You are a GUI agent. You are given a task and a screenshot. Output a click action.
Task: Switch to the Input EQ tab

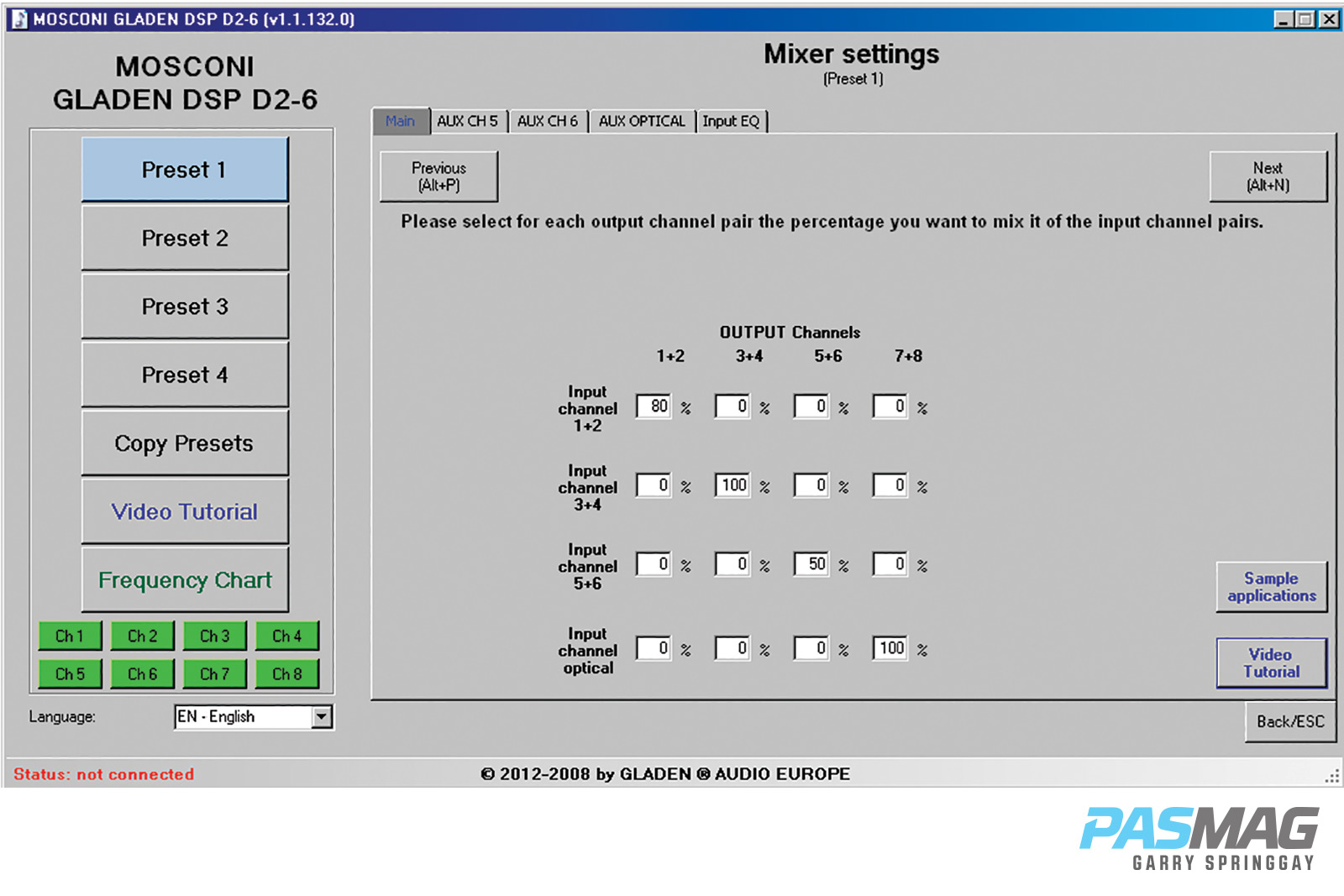point(731,121)
